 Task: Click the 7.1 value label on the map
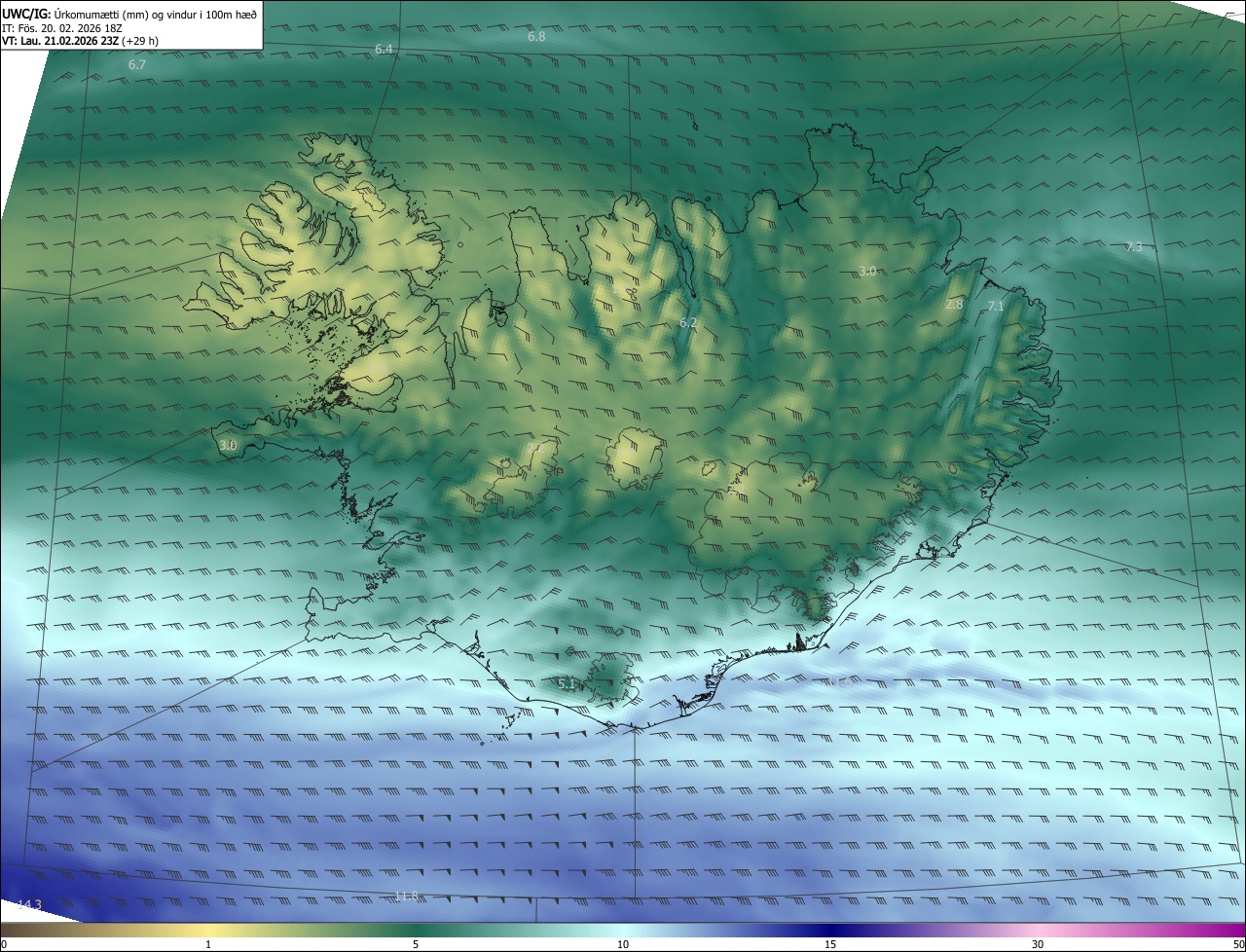click(x=995, y=307)
